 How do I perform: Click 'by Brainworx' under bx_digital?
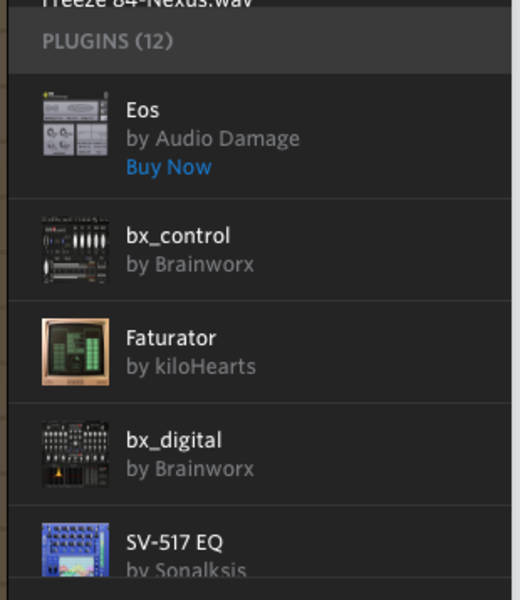pos(190,469)
